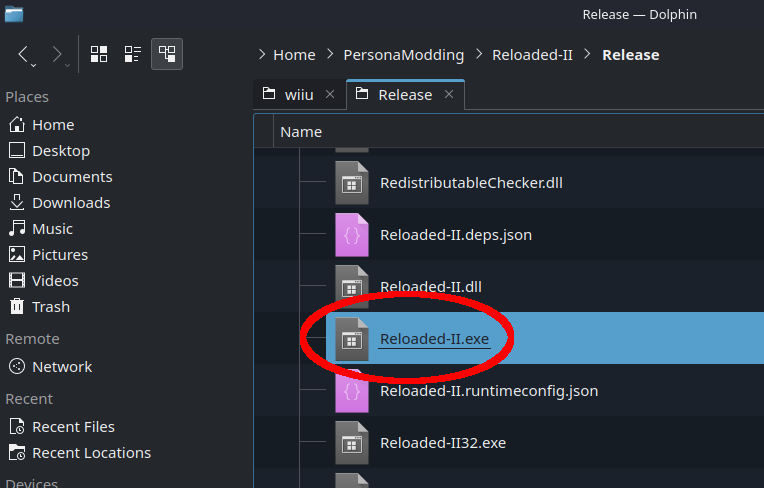Select RedistributableChecker.dll file name

click(x=471, y=183)
